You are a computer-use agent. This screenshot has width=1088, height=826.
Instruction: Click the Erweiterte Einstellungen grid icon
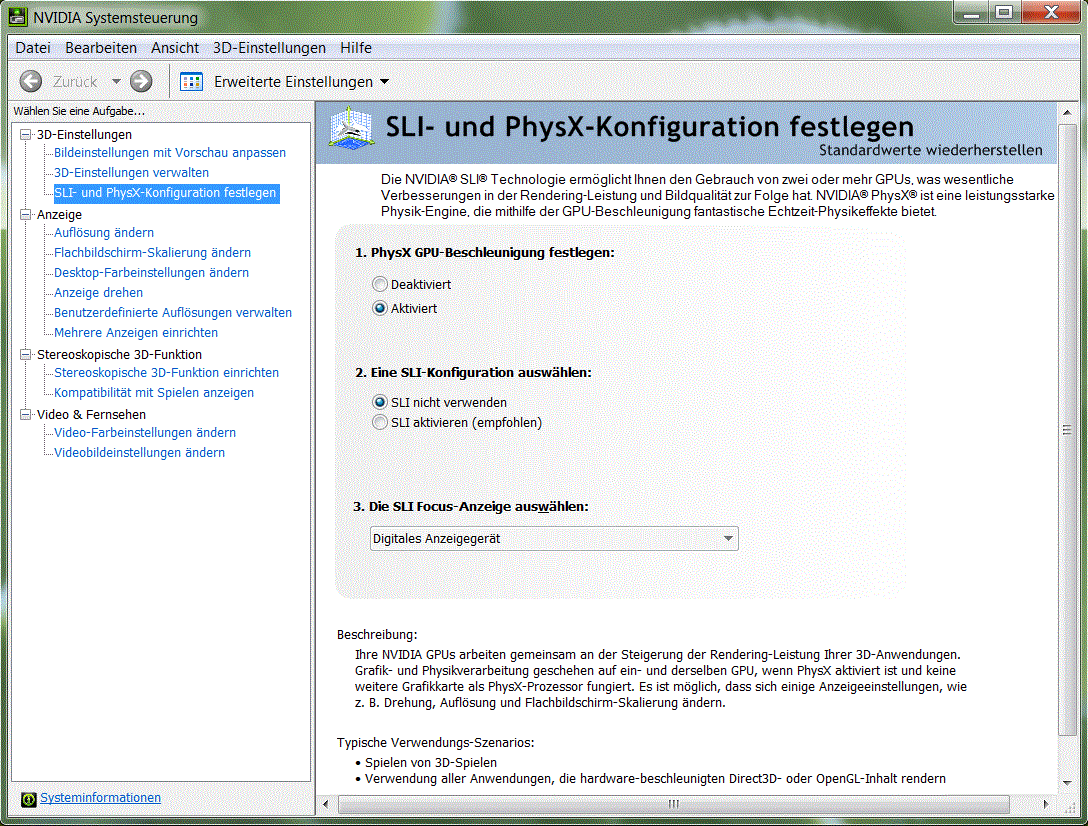pyautogui.click(x=192, y=82)
